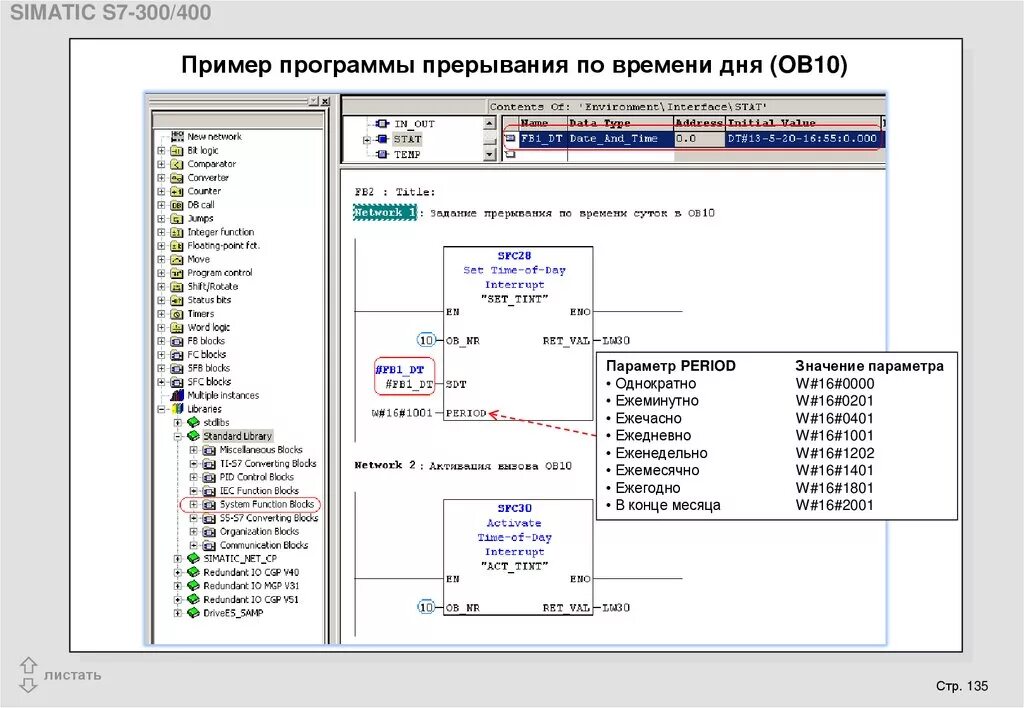Click the Floating-point fct. icon
The image size is (1024, 708).
(x=176, y=246)
